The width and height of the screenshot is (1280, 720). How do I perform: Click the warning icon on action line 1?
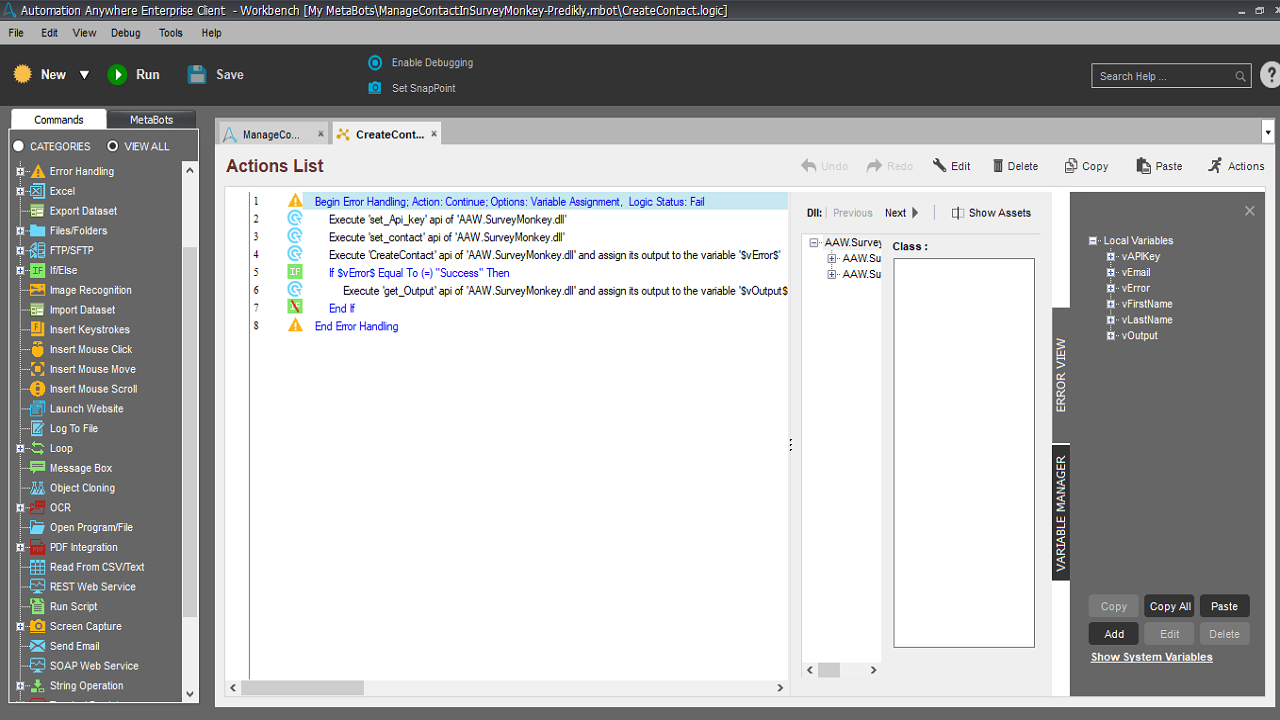tap(295, 201)
